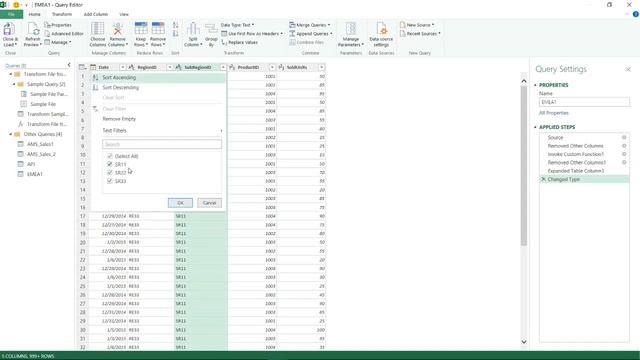Open the Manage query dropdown
This screenshot has width=640, height=360.
[x=58, y=42]
